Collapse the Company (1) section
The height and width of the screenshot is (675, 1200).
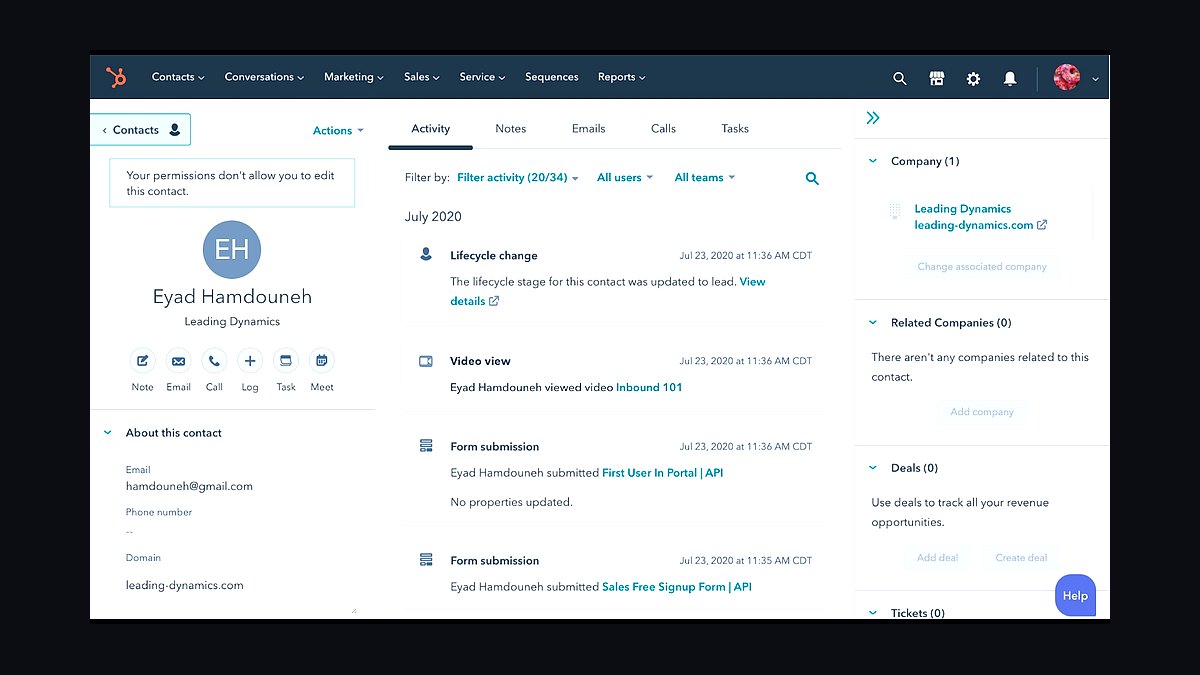tap(873, 161)
